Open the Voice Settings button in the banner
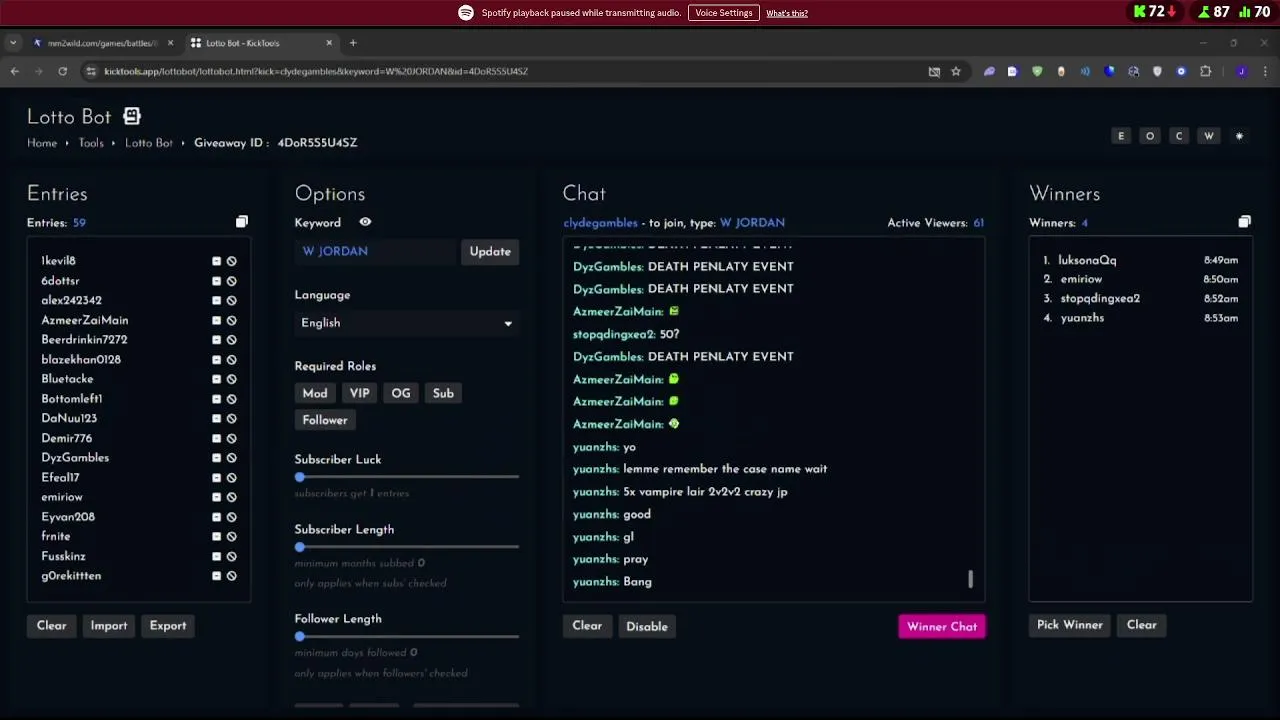 point(724,13)
